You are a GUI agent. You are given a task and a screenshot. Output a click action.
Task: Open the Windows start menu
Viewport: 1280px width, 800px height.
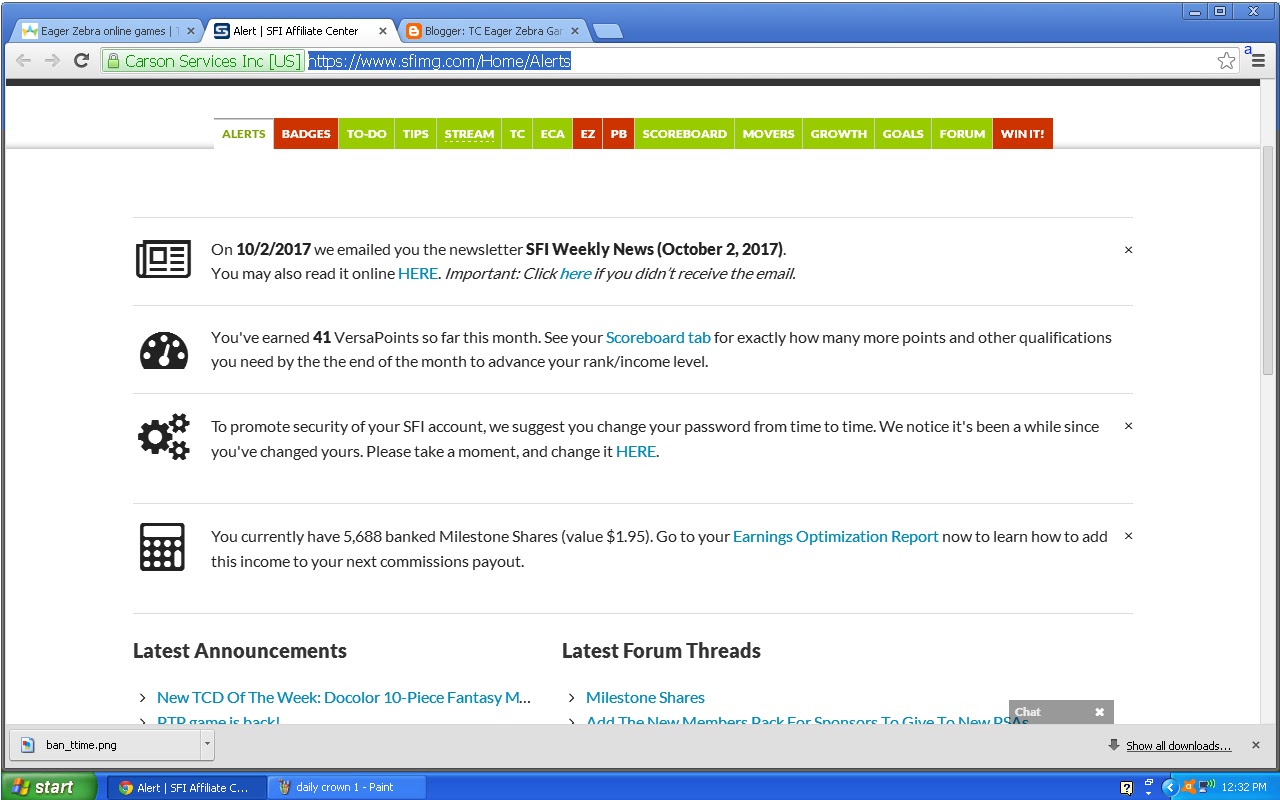pos(49,787)
